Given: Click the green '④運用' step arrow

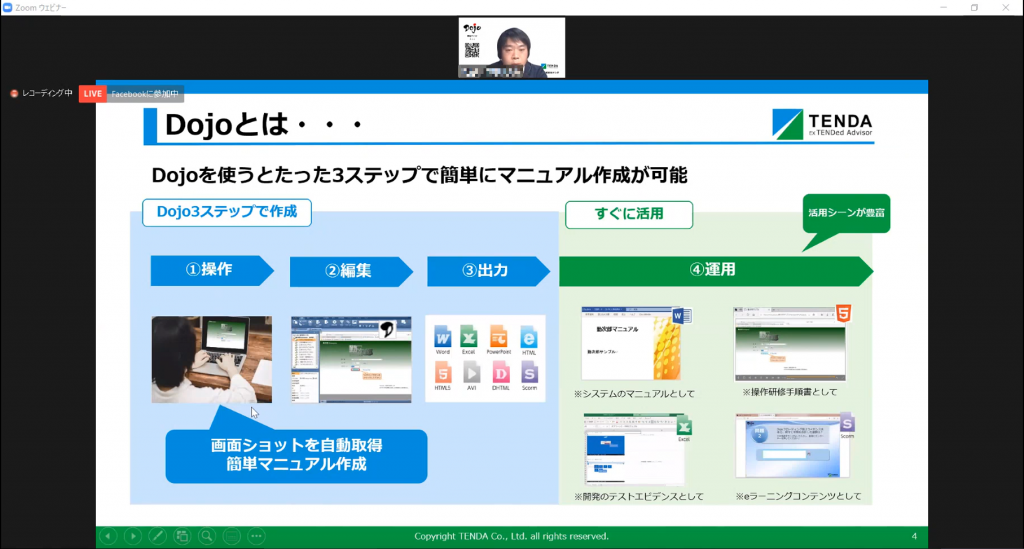Looking at the screenshot, I should coord(716,270).
